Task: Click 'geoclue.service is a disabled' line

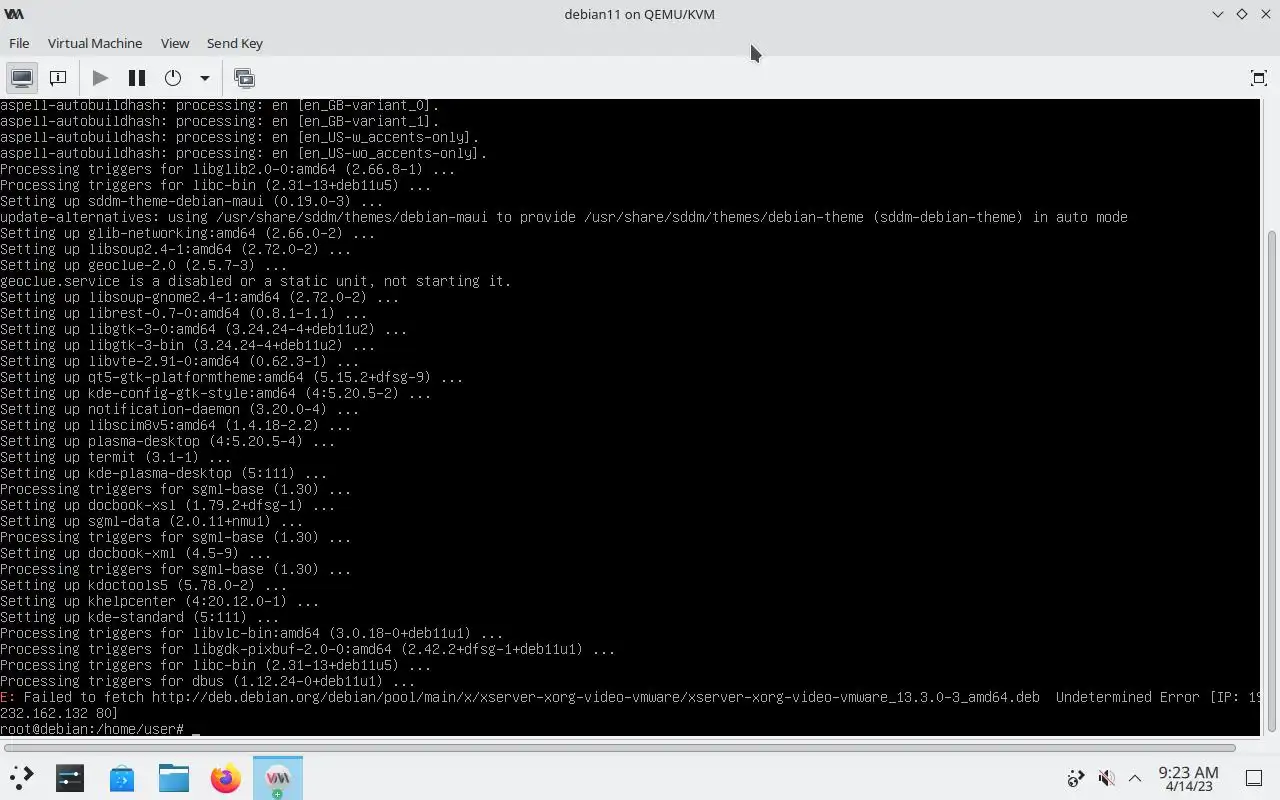Action: point(255,281)
